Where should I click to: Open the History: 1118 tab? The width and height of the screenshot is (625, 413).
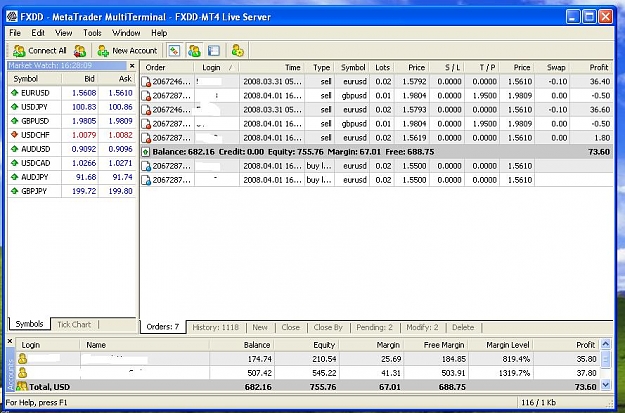tap(216, 328)
